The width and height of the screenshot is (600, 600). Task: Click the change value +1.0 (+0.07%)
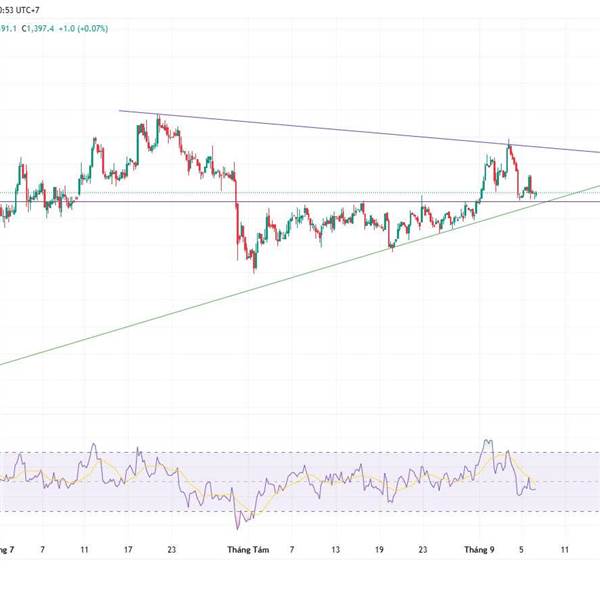83,29
